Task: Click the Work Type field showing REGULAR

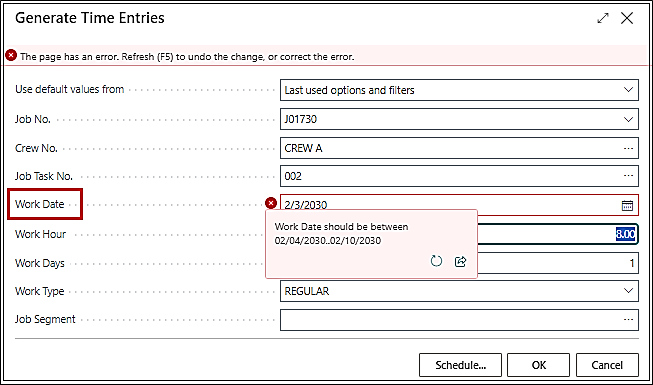Action: point(459,291)
